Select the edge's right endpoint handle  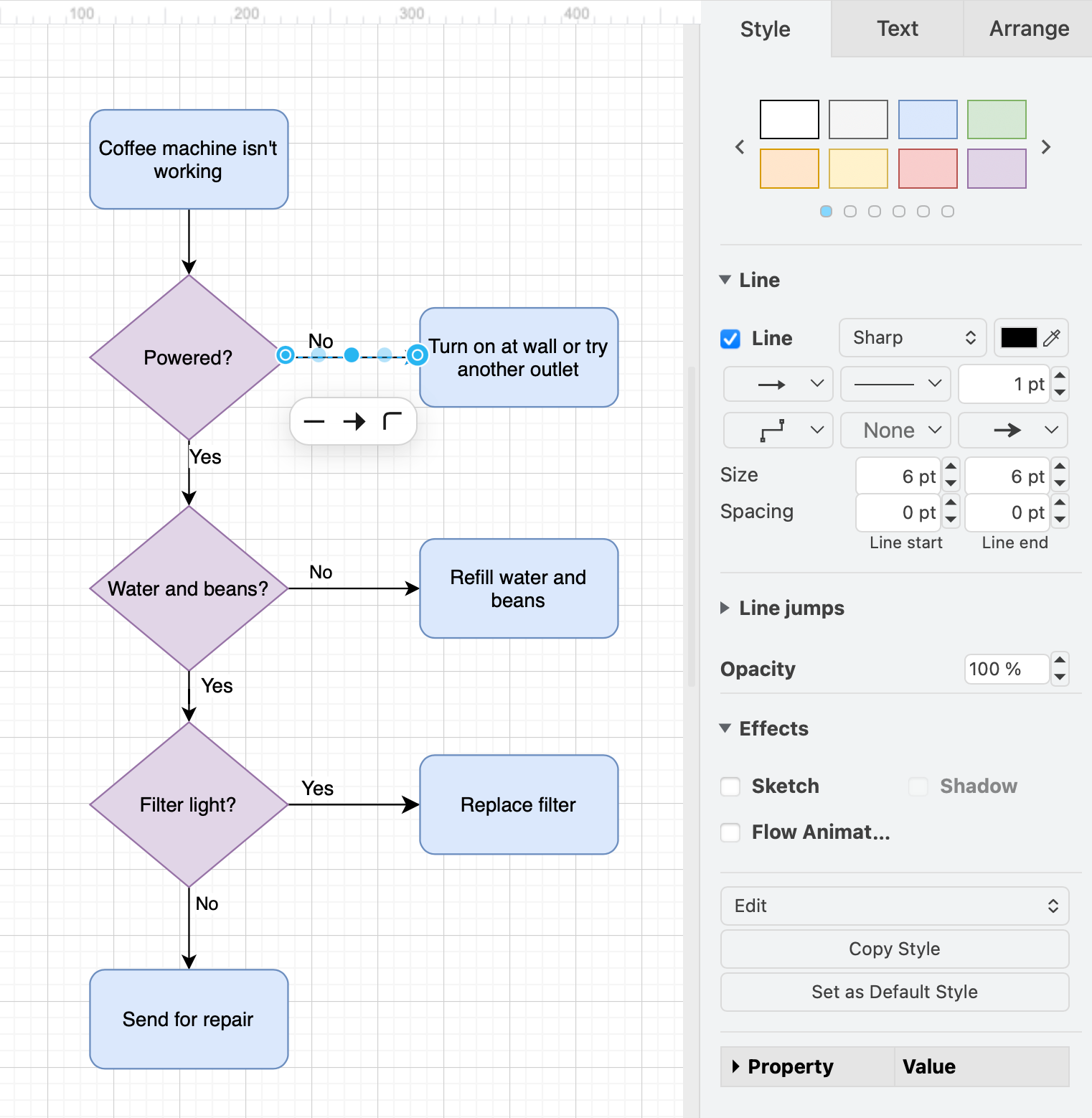(x=417, y=354)
